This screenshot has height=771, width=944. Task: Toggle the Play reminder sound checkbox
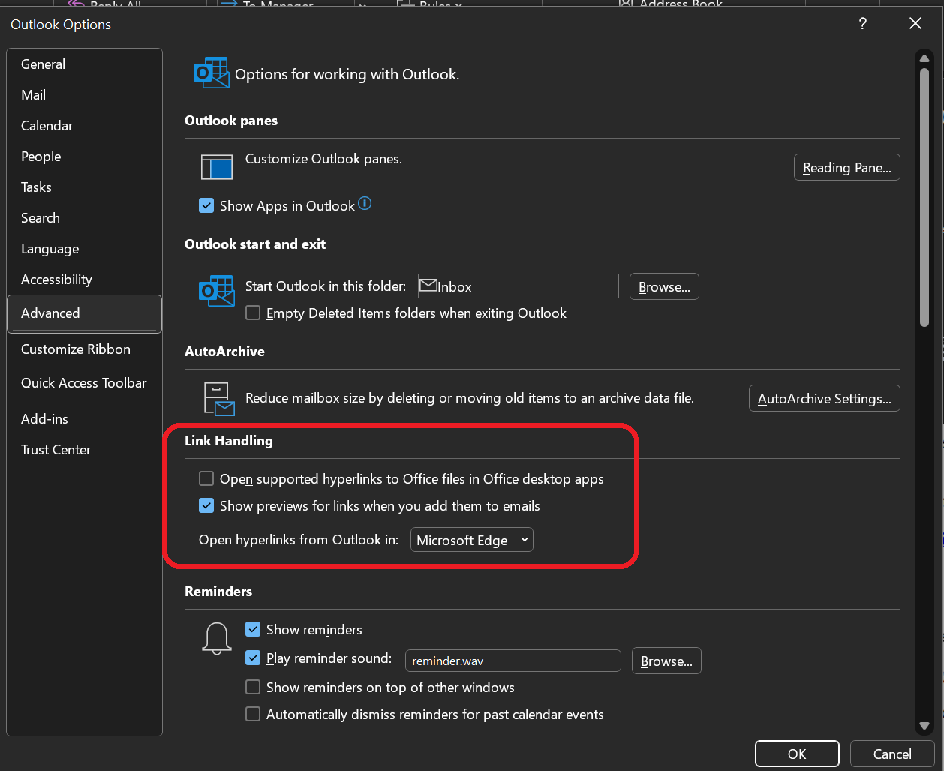coord(253,658)
